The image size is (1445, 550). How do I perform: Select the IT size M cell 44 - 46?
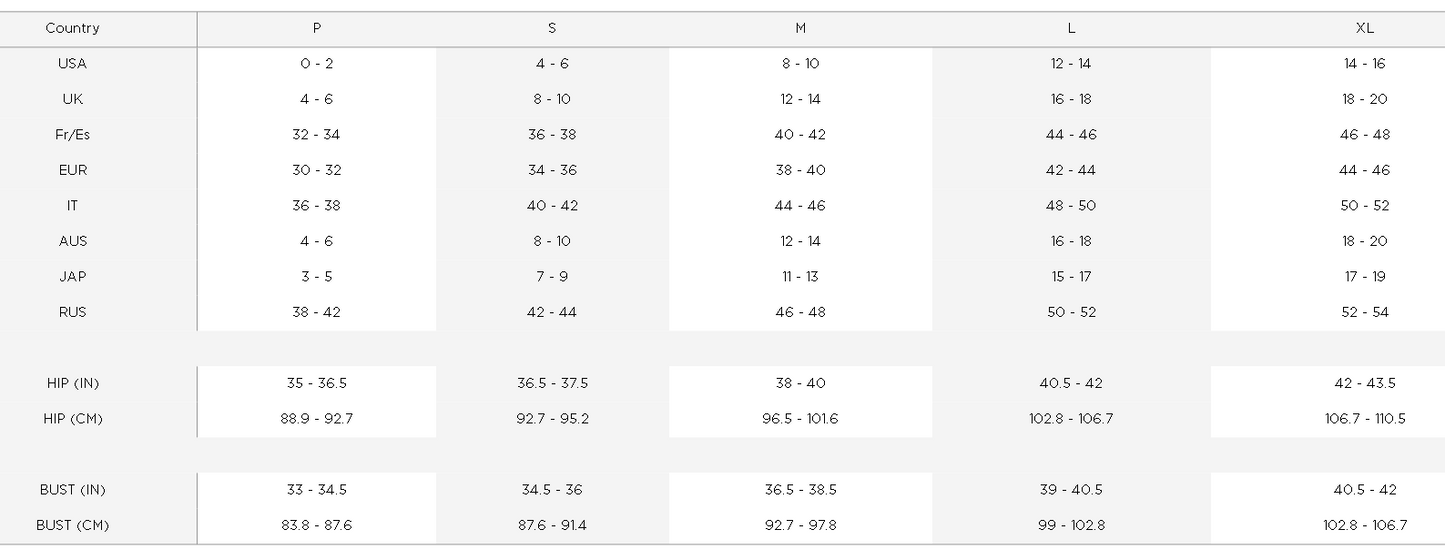click(x=800, y=206)
